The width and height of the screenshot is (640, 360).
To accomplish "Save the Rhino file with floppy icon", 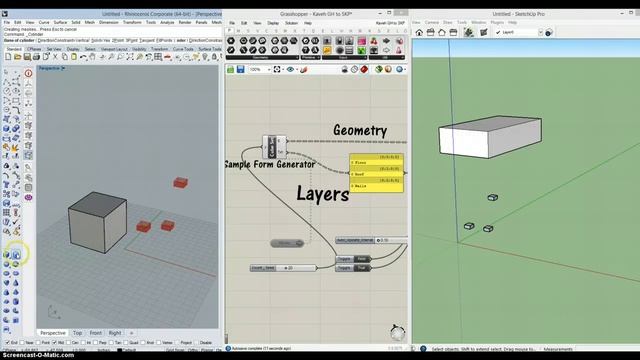I will pos(27,57).
